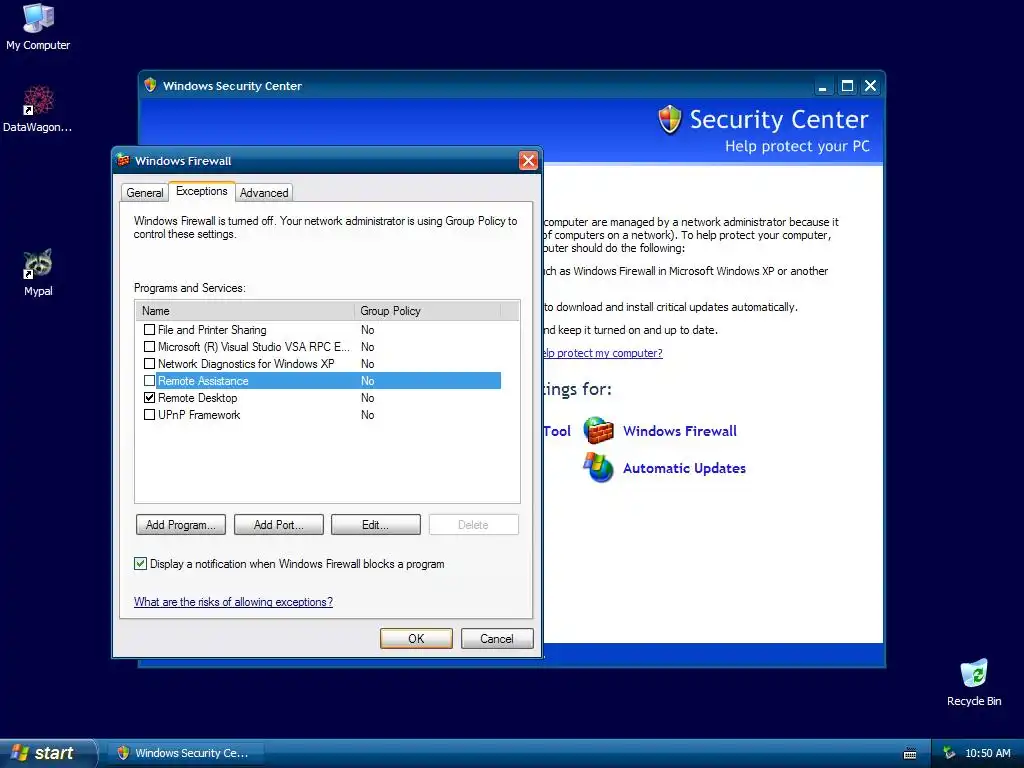Image resolution: width=1024 pixels, height=768 pixels.
Task: Toggle display notification when Firewall blocks checkbox
Action: coord(140,564)
